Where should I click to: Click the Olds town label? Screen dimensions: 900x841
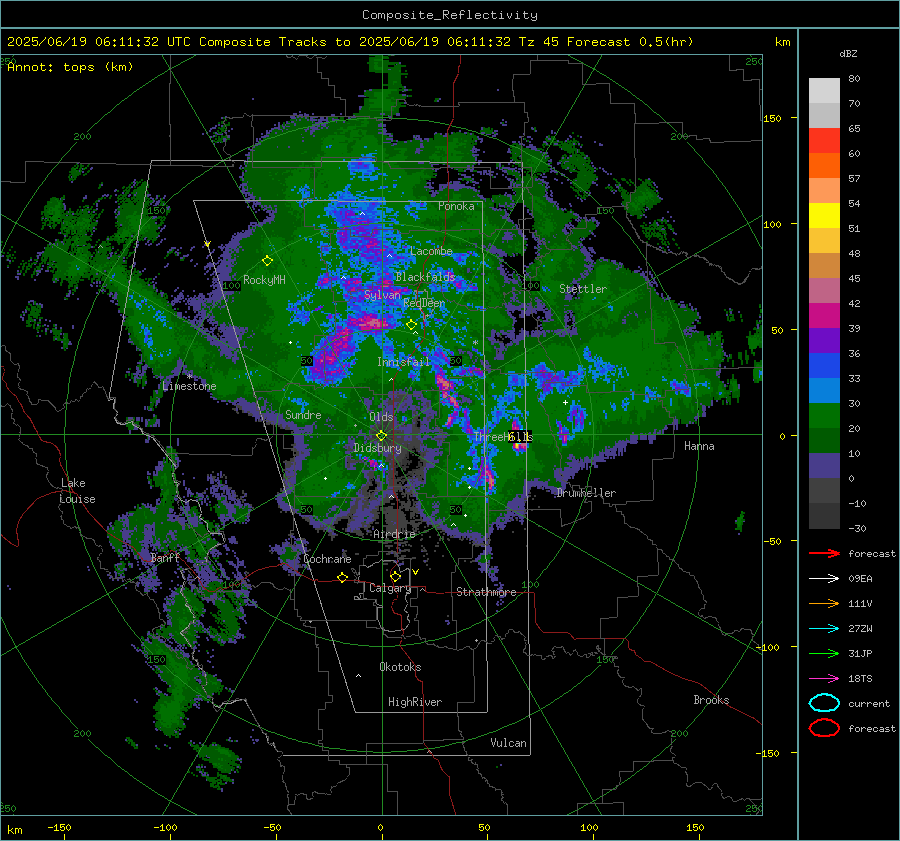381,417
